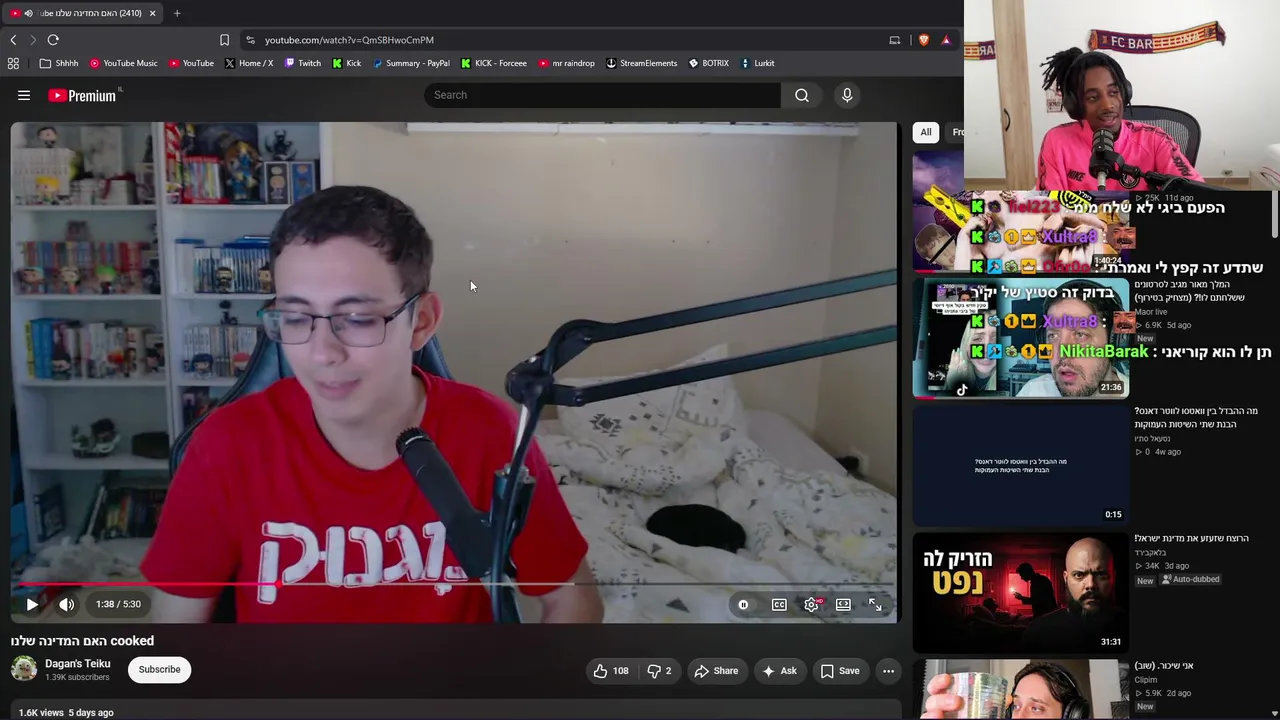The height and width of the screenshot is (720, 1280).
Task: Open the Lurkit bookmark
Action: point(758,63)
